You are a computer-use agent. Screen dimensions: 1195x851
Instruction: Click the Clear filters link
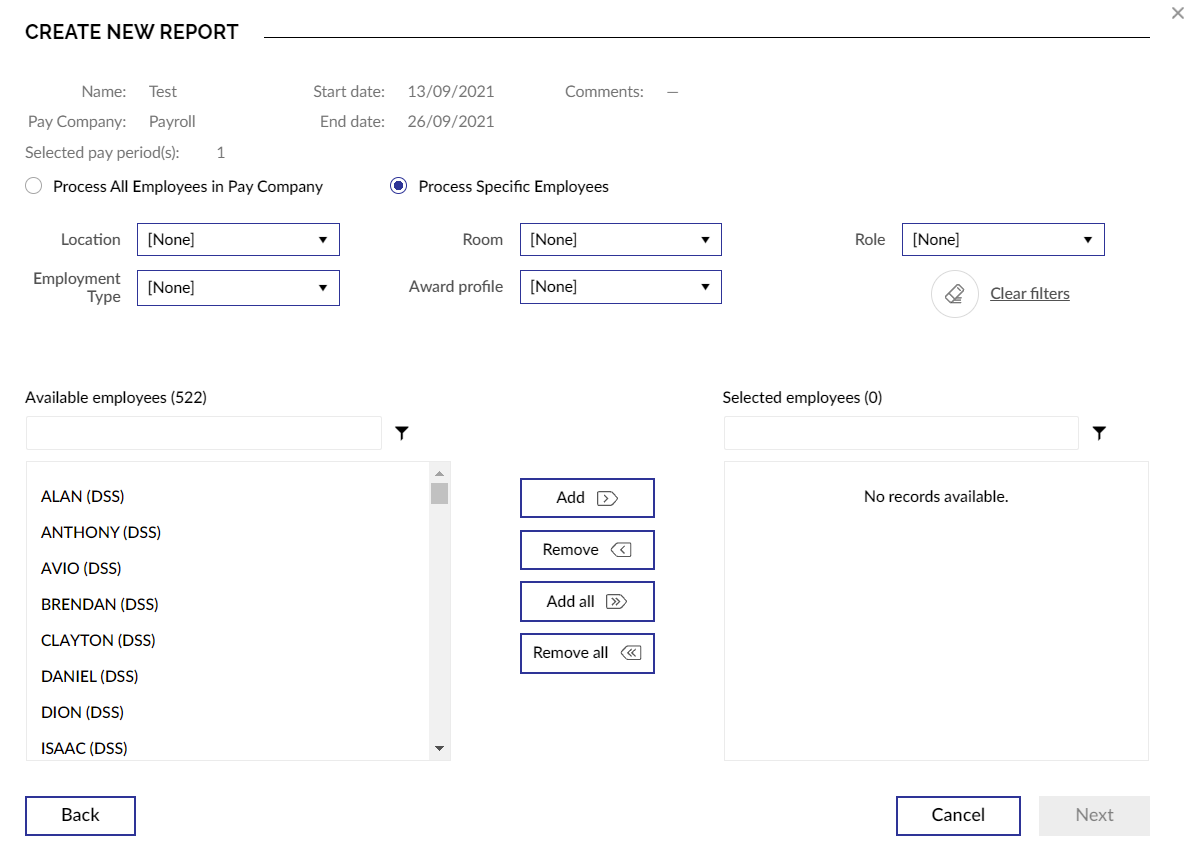click(x=1030, y=293)
